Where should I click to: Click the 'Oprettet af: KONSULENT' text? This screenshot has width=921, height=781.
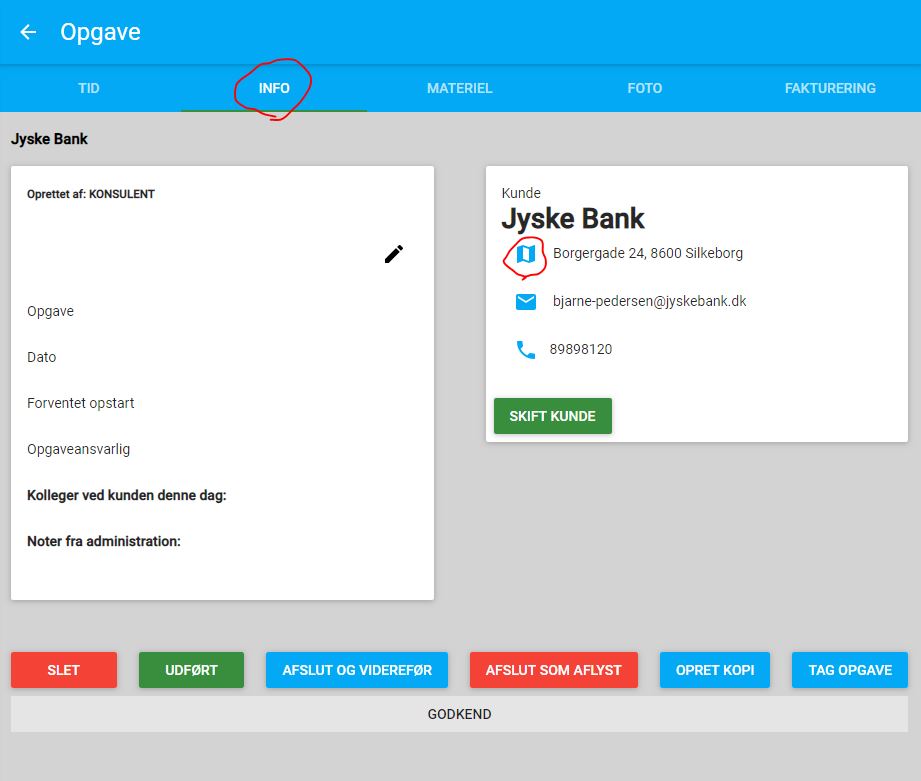pyautogui.click(x=90, y=194)
